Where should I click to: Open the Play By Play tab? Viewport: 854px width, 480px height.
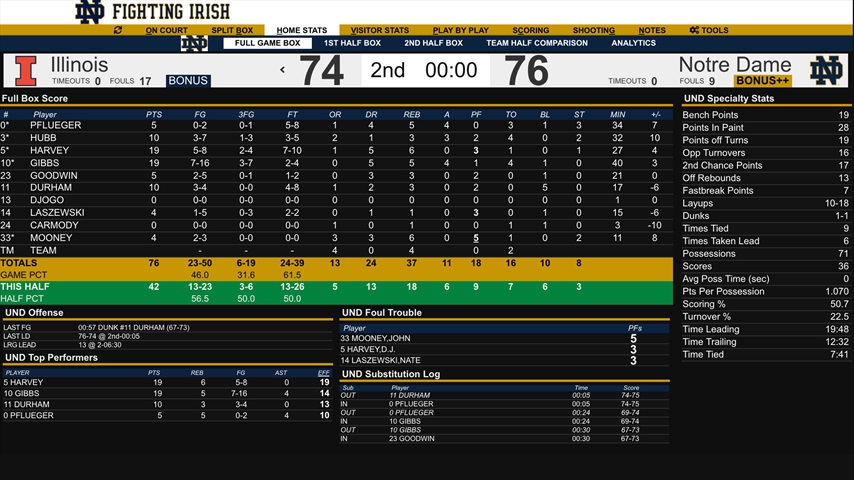click(460, 30)
